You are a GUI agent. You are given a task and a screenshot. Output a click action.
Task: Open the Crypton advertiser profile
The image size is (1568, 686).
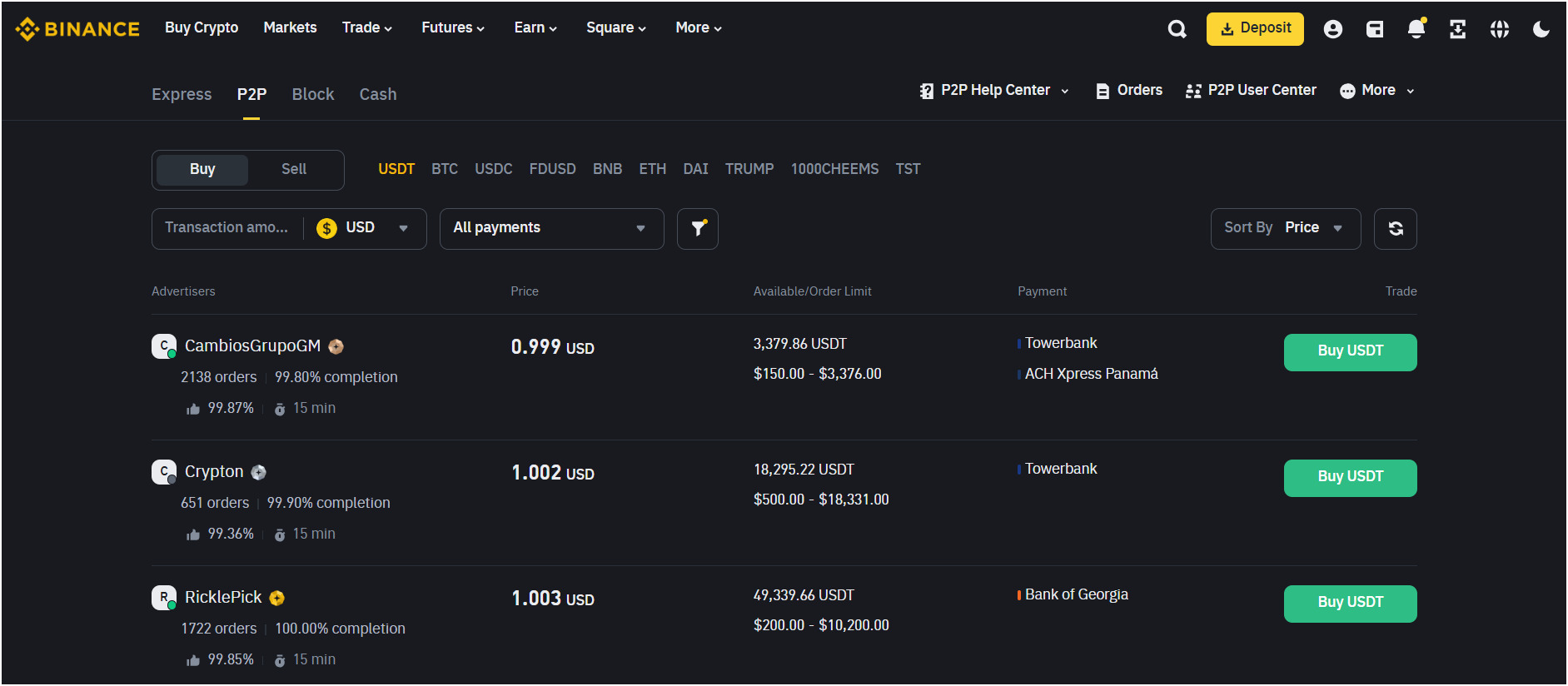click(x=214, y=472)
